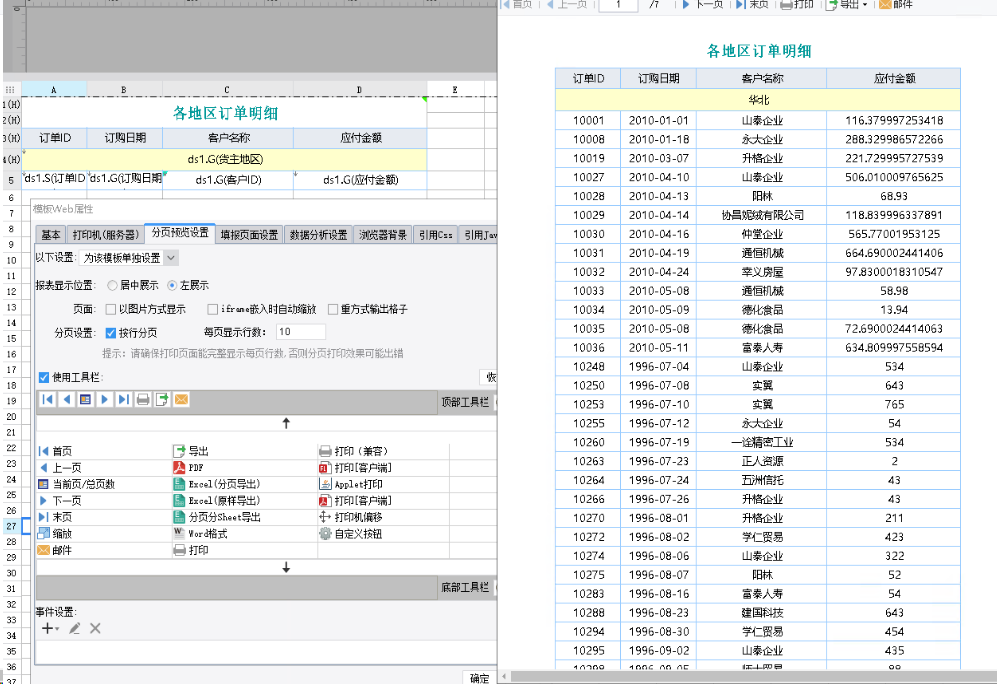Click next page icon in top toolbar strip
The height and width of the screenshot is (684, 997).
click(104, 399)
